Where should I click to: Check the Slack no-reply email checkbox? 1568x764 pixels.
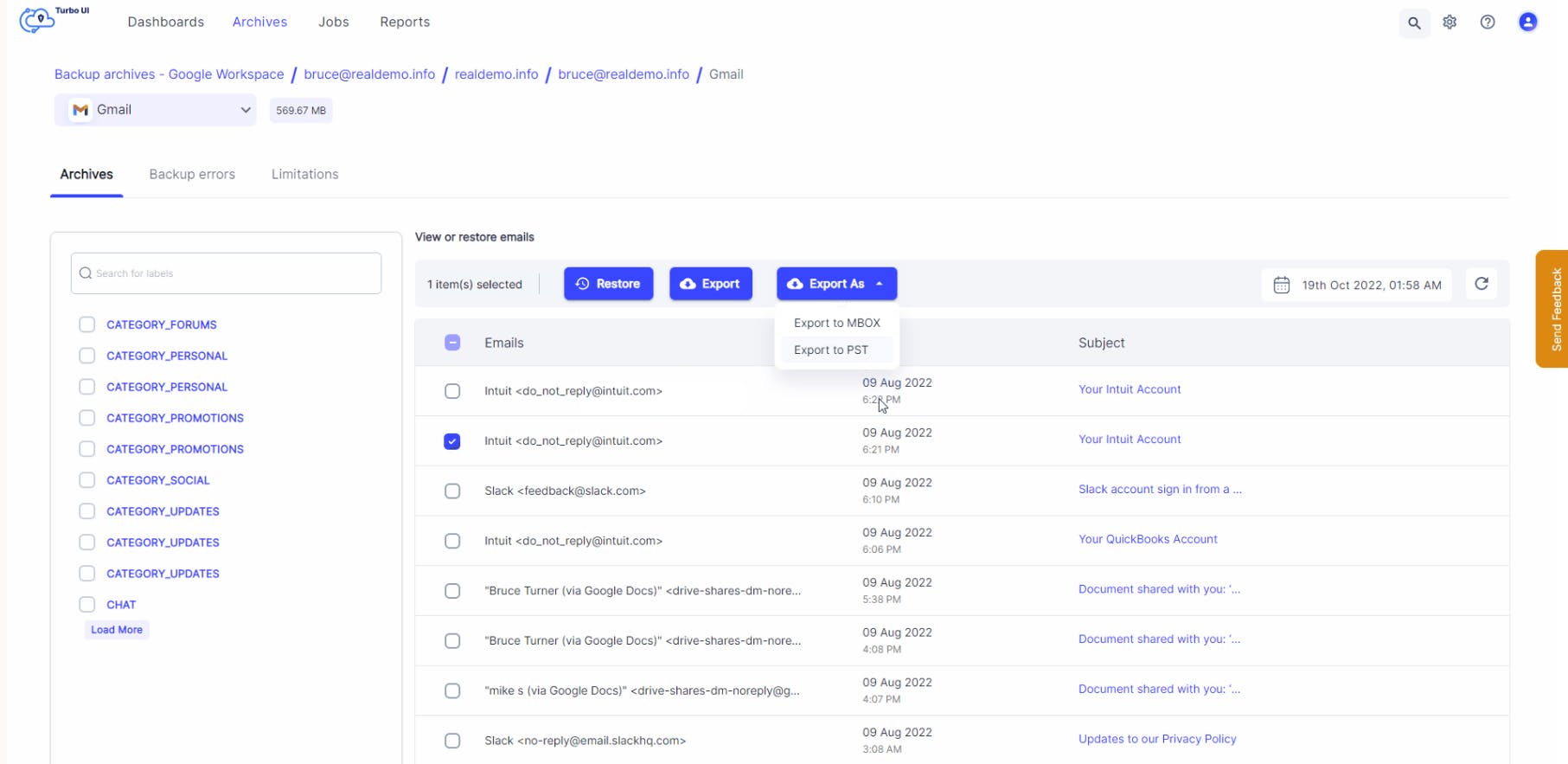452,741
